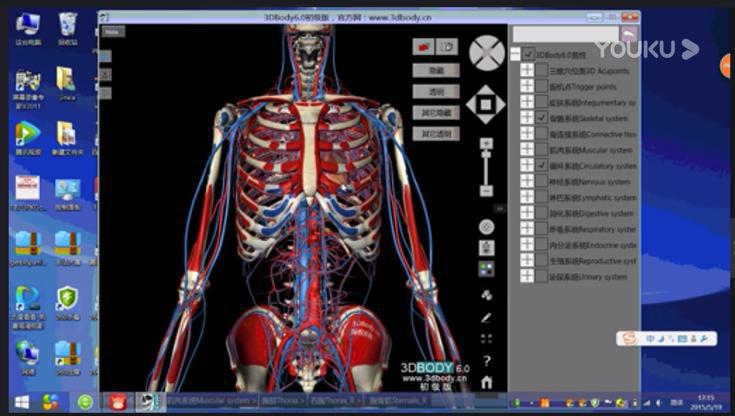Click the Thorax breadcrumb item
Viewport: 735px width, 416px height.
[283, 401]
